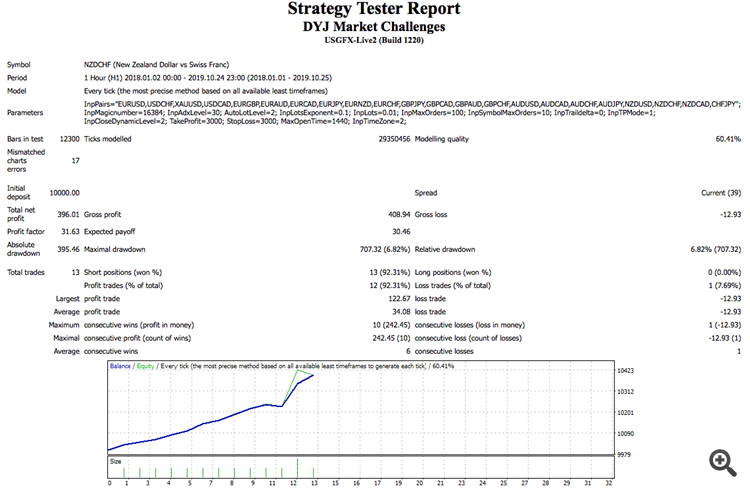
Task: Click loss trades value 1 (7.69%)
Action: coord(725,286)
